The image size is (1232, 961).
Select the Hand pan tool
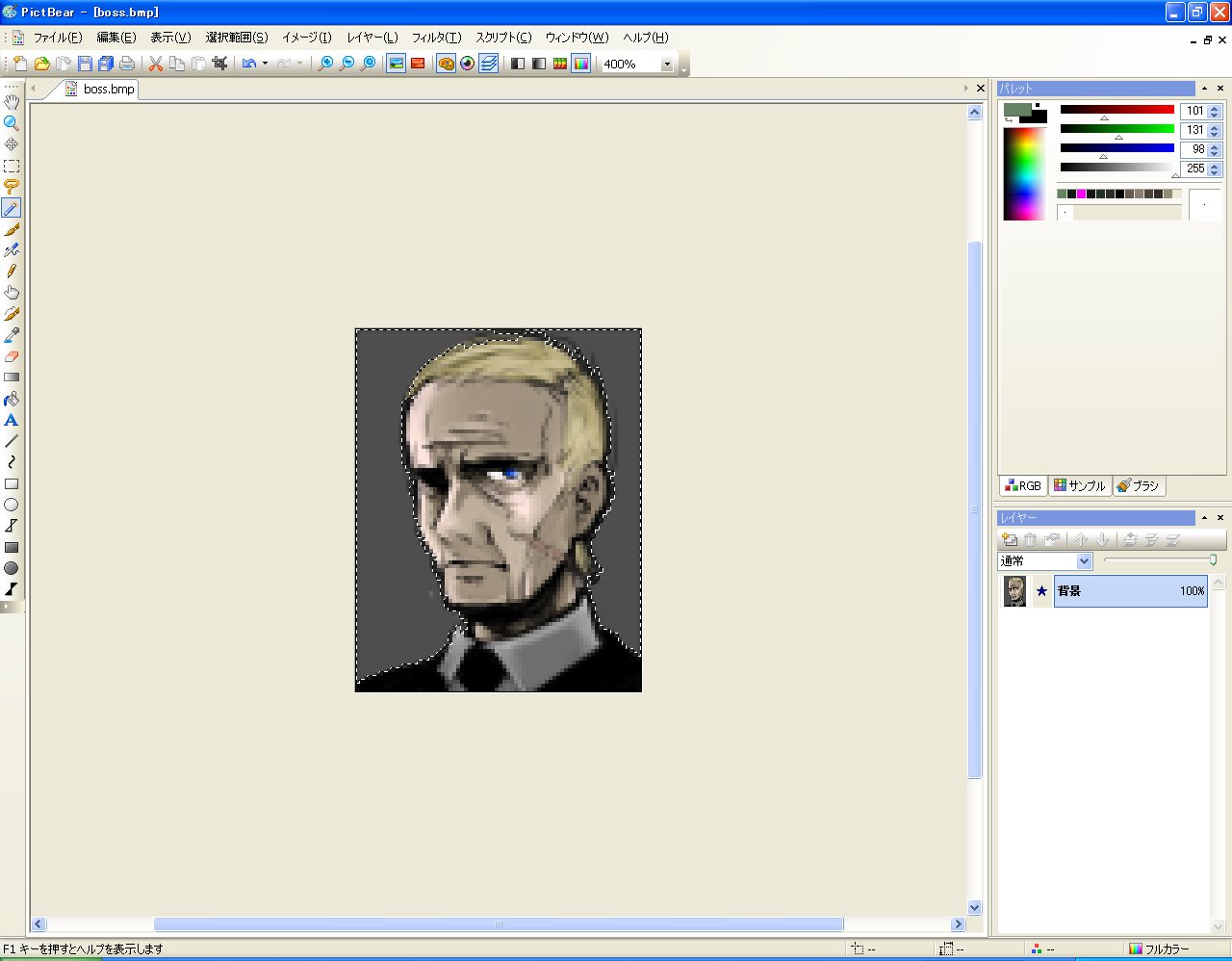click(12, 102)
